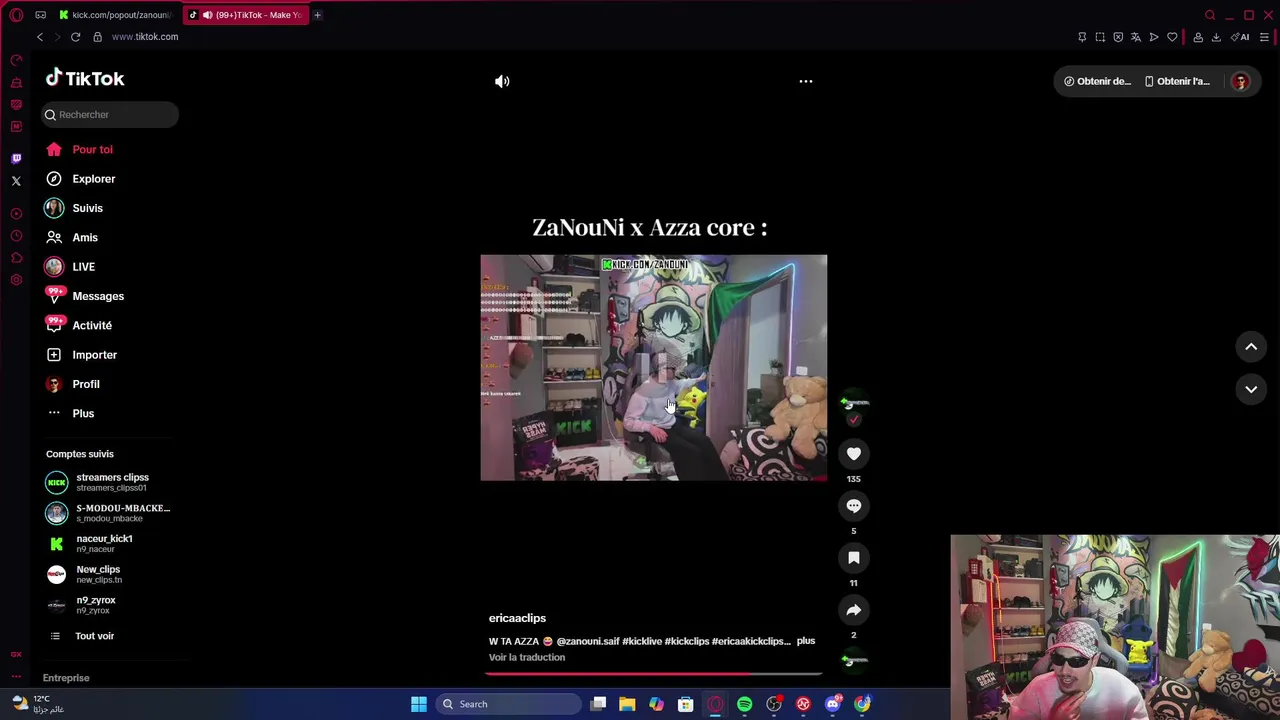Open naceur_kick1 followed account

pos(89,544)
